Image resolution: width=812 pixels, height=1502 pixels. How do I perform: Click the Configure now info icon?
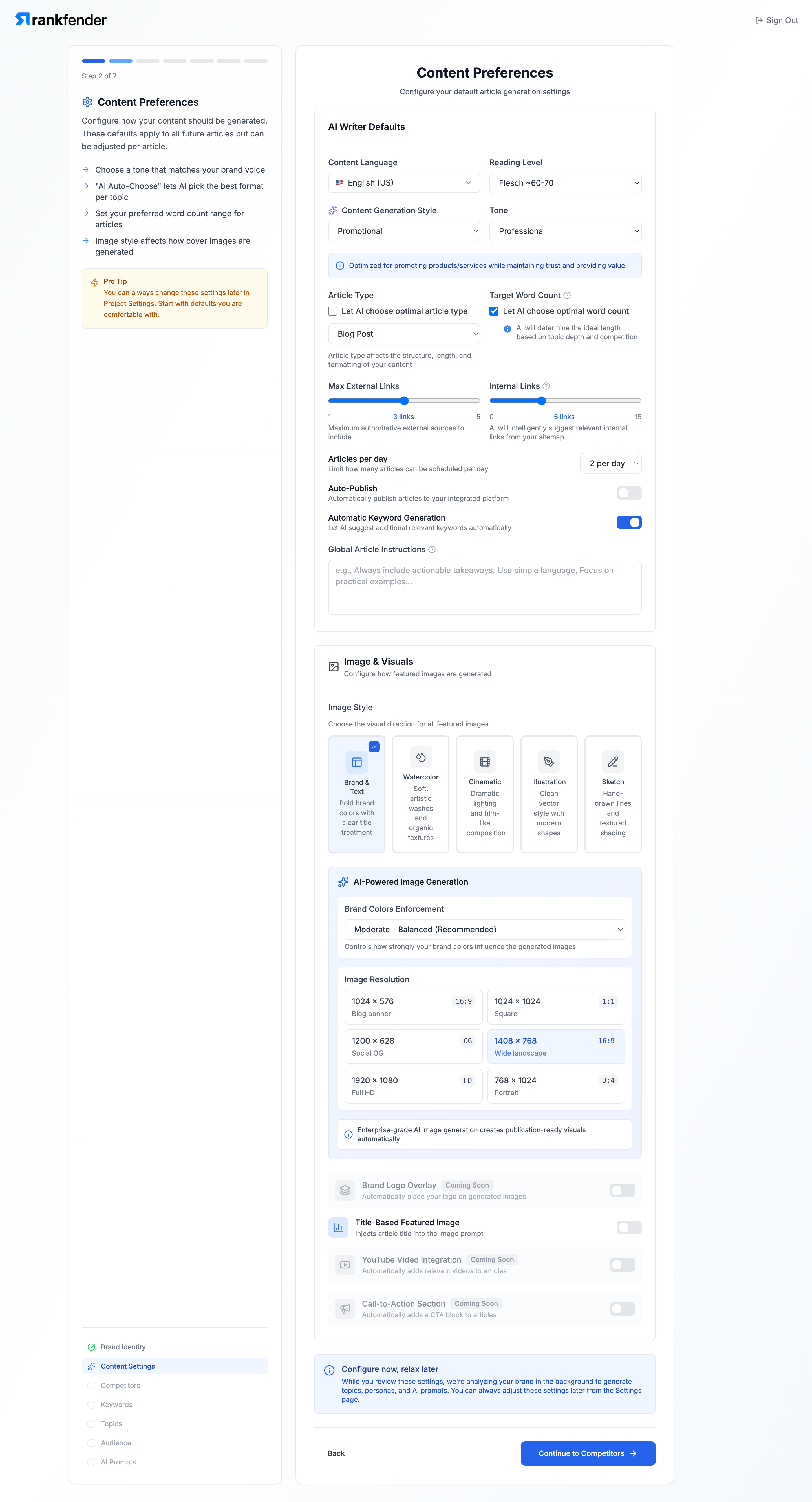point(329,1370)
